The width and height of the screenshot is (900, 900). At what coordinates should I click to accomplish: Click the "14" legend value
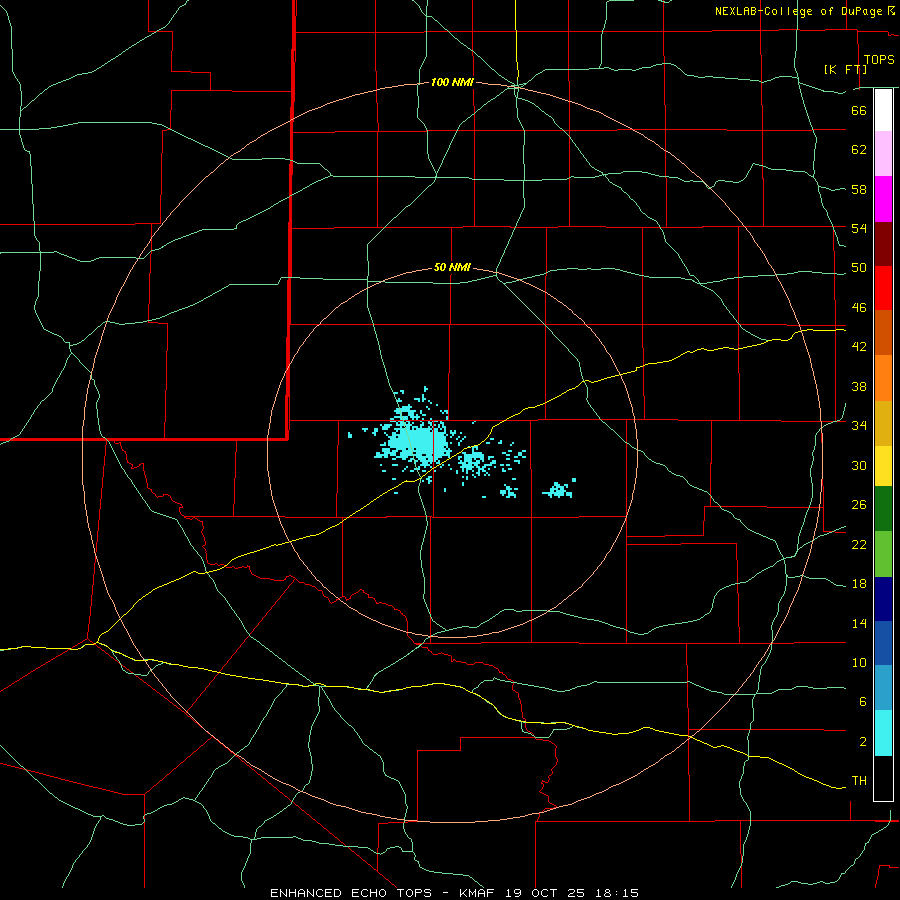click(x=859, y=623)
